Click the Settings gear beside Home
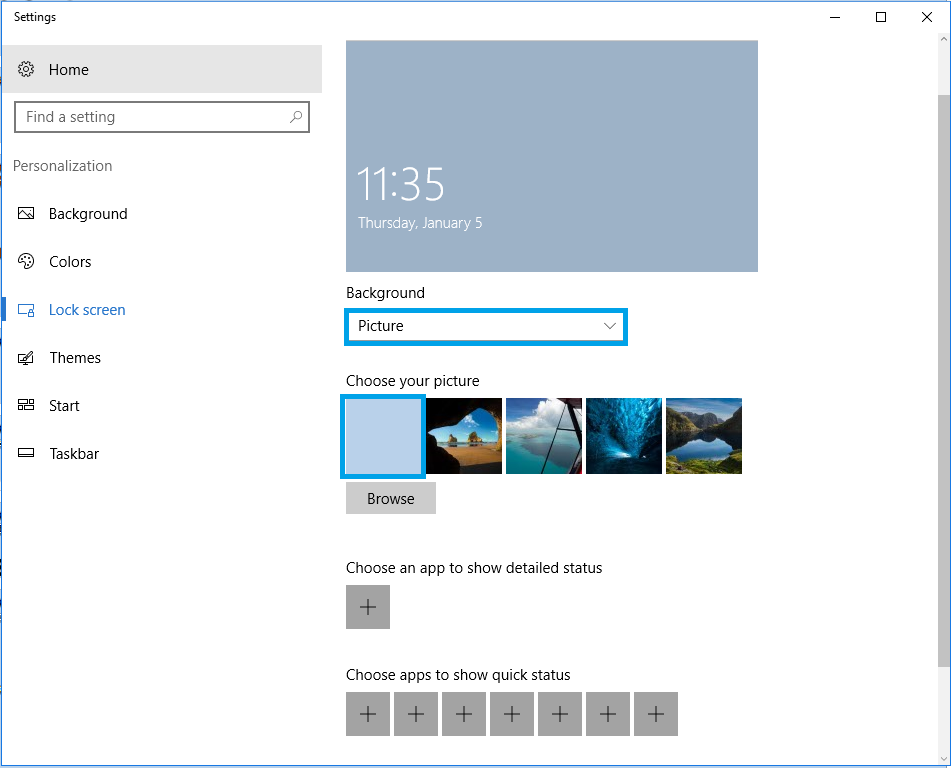 [28, 68]
